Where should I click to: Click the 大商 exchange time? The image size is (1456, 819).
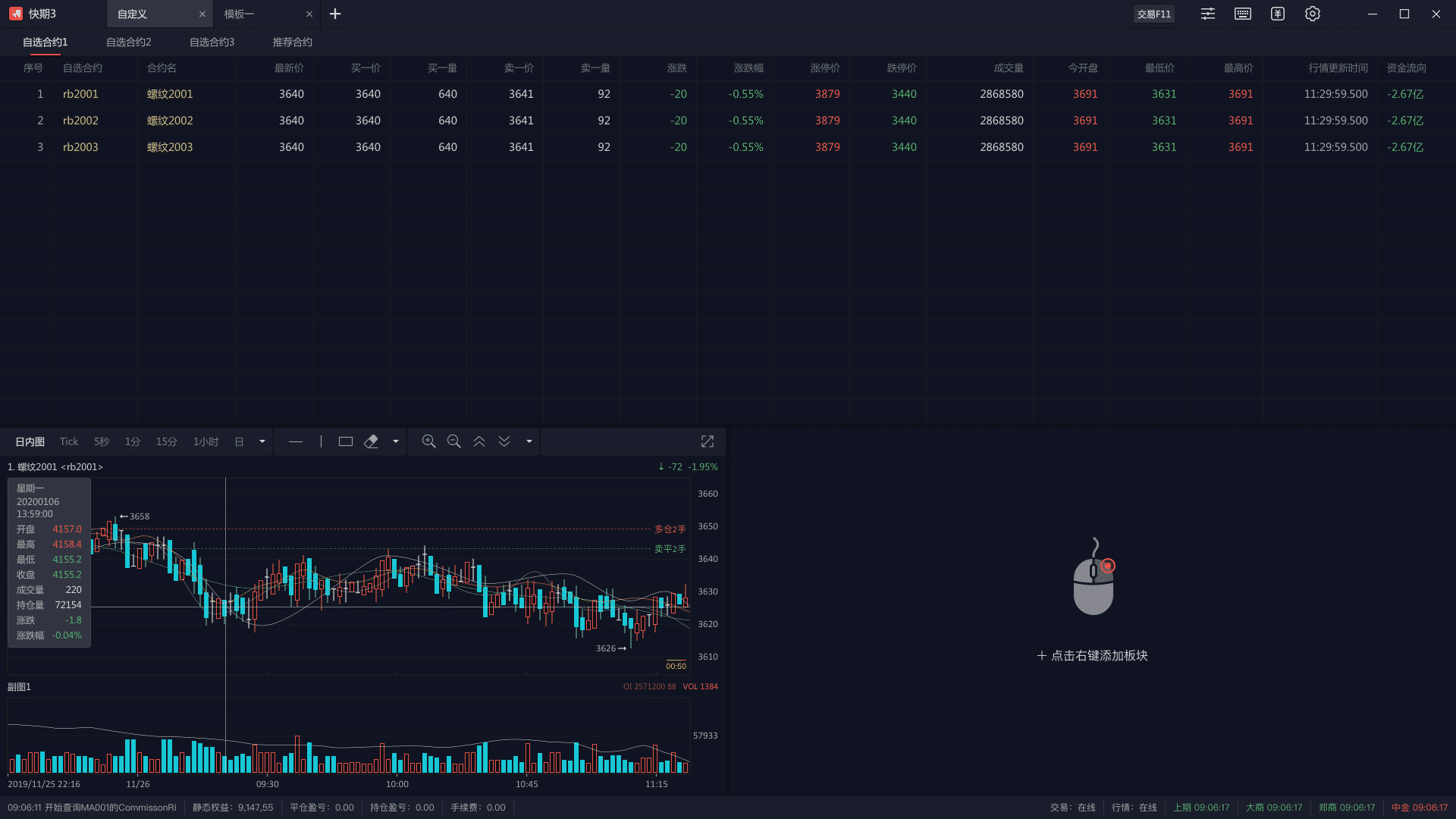[1274, 808]
